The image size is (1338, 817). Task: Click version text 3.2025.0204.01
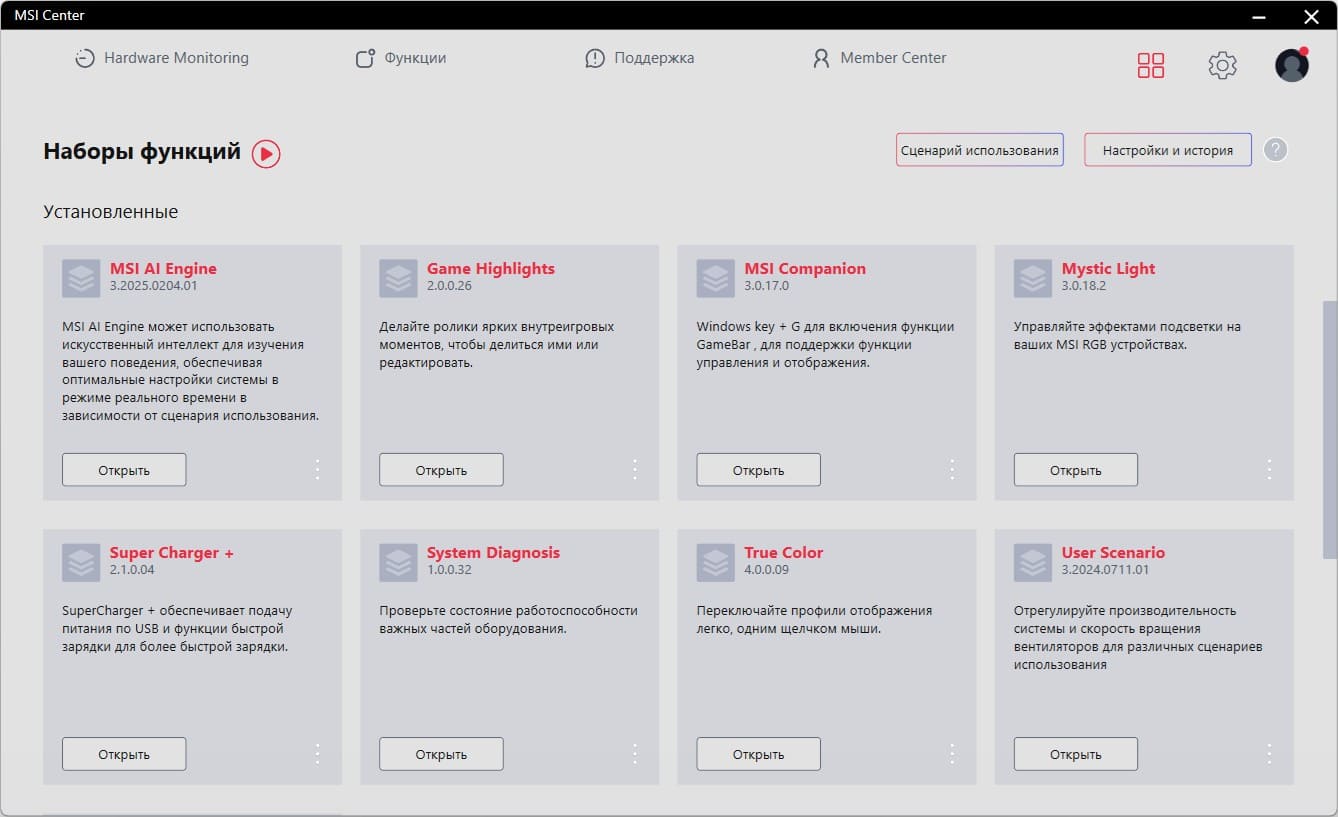coord(154,286)
